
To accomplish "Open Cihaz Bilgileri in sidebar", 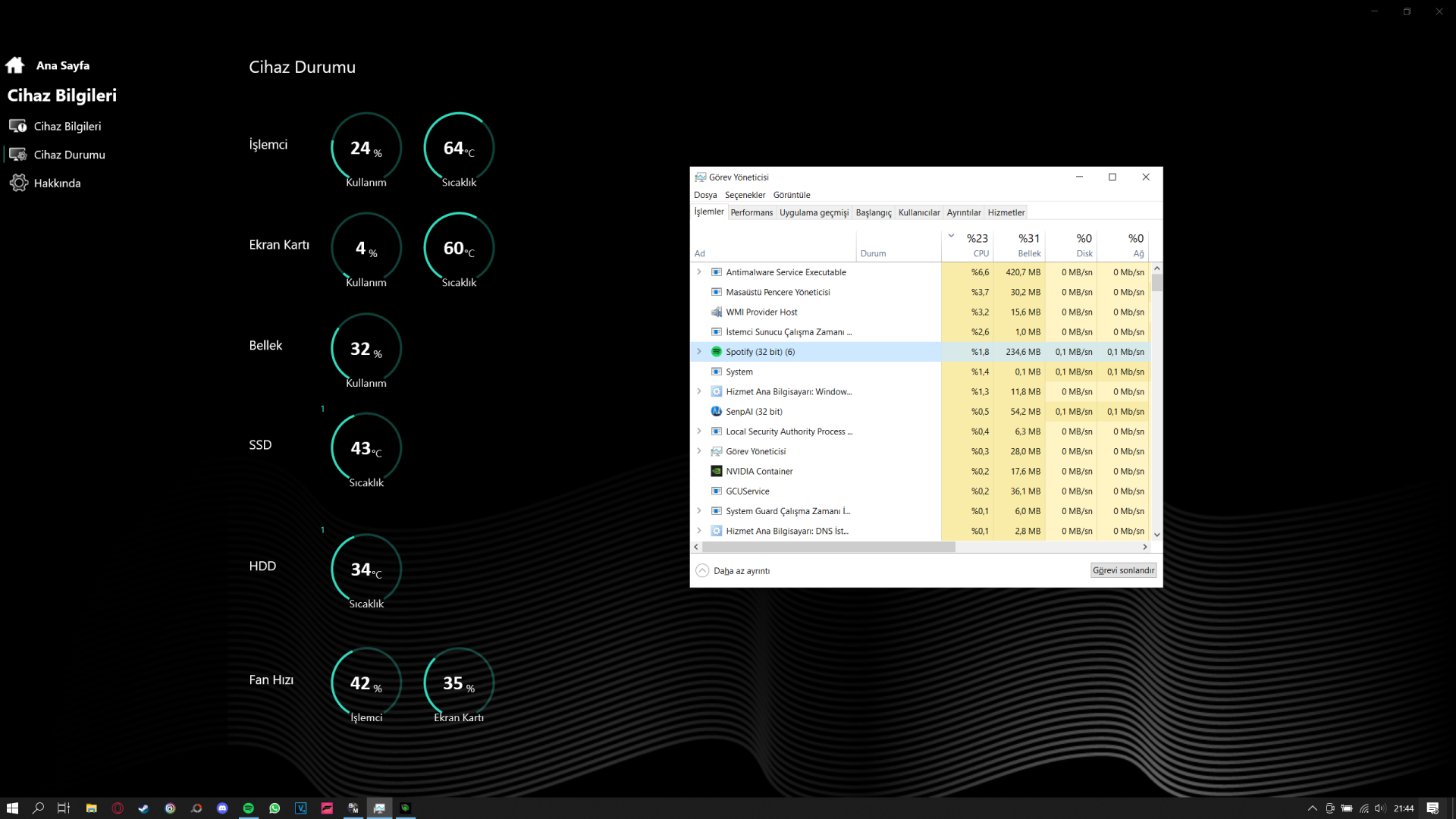I will [67, 126].
